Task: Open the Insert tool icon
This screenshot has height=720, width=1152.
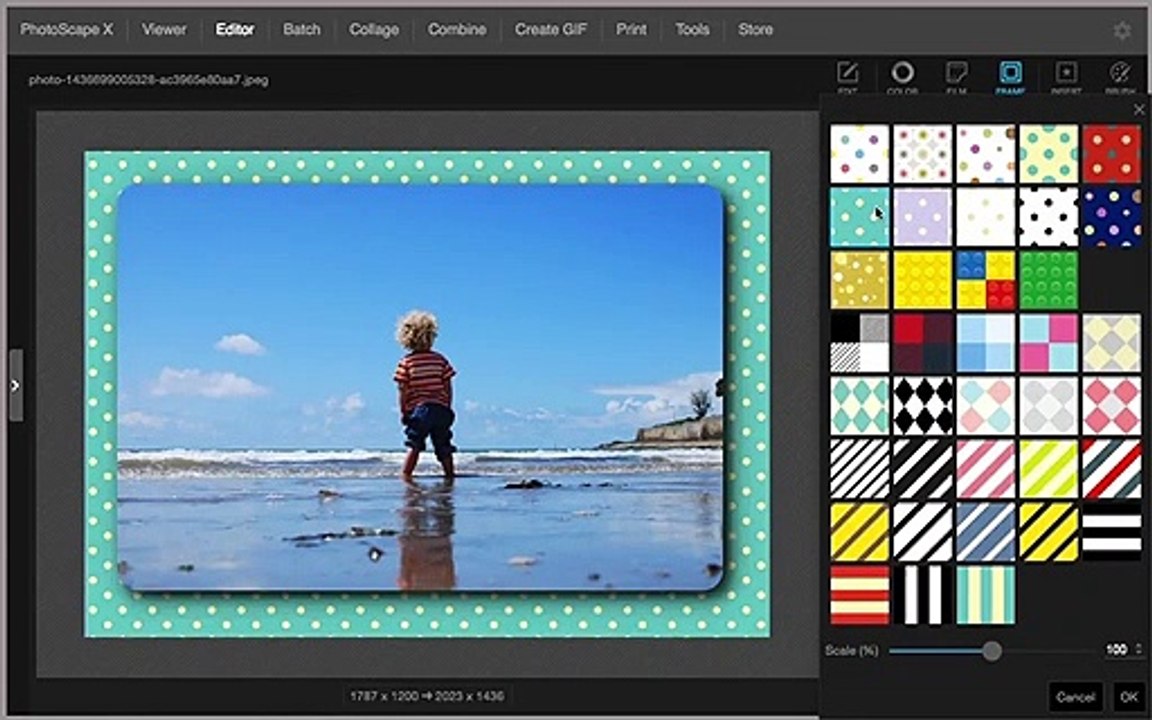Action: click(x=1065, y=73)
